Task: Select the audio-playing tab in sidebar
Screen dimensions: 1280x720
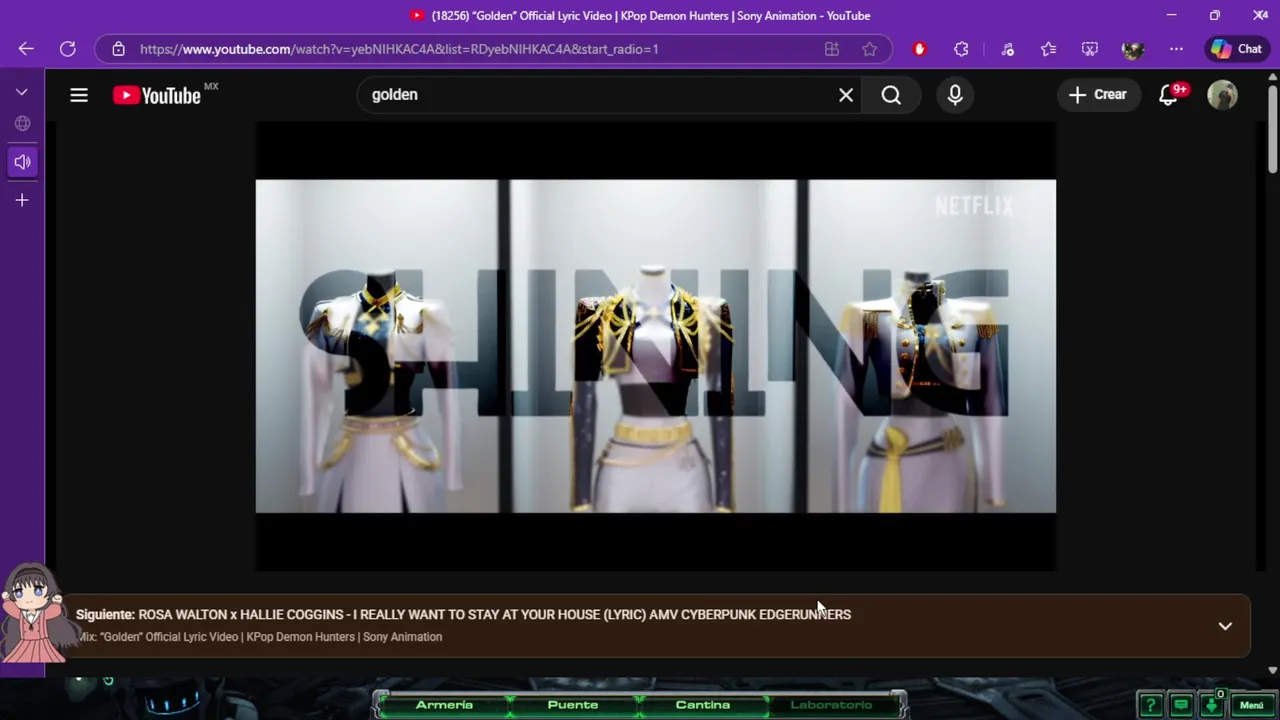Action: [22, 162]
